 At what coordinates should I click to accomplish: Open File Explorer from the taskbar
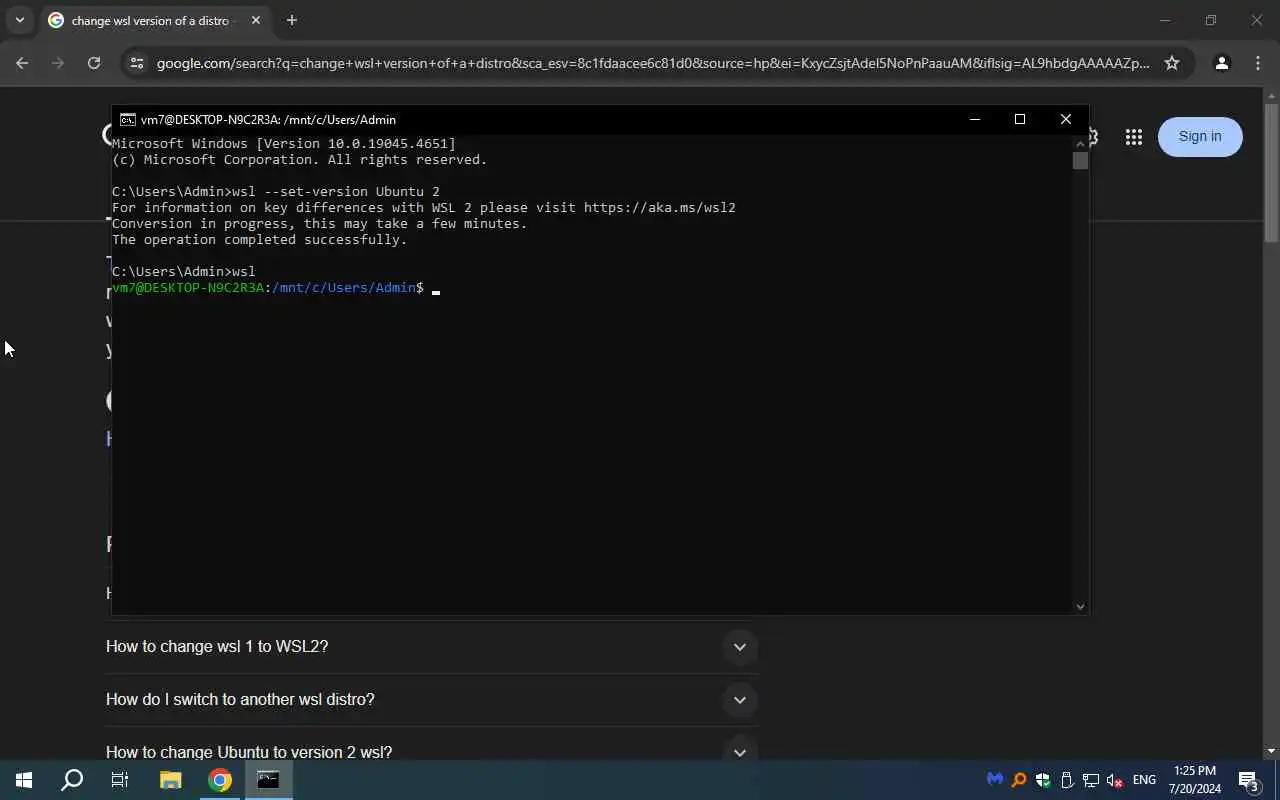(171, 780)
